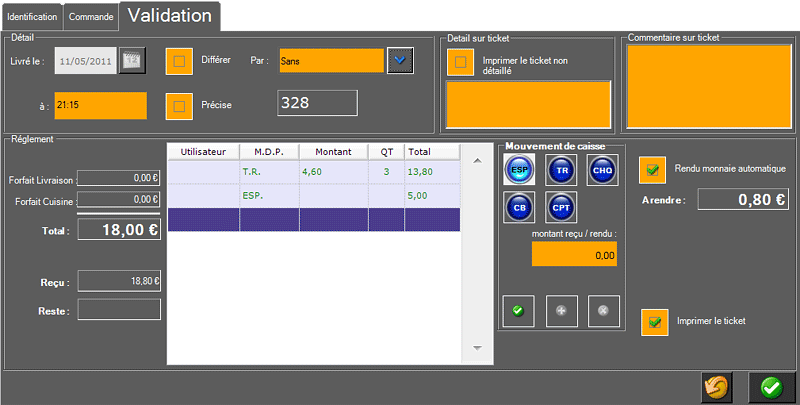800x405 pixels.
Task: Click the Utilisateur column header
Action: (x=203, y=152)
